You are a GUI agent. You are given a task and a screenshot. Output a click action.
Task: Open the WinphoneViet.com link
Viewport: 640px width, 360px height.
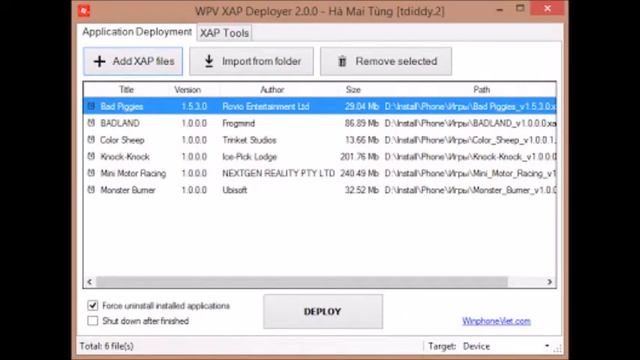[496, 321]
